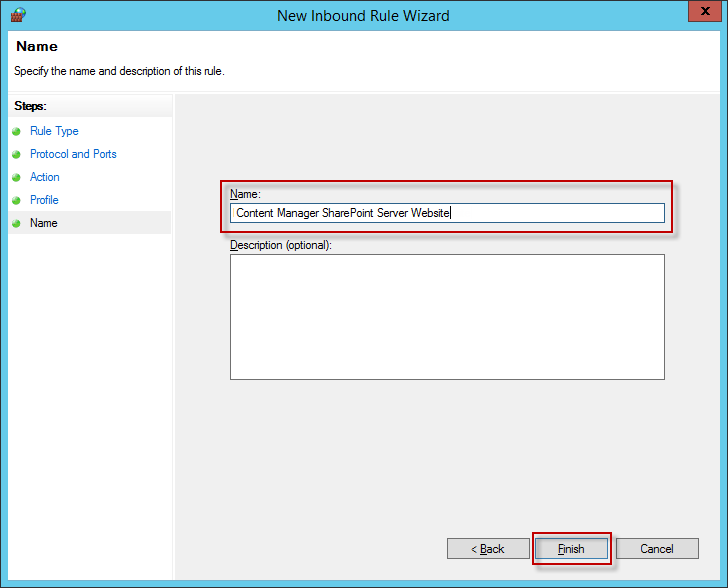Go to the Rule Type step

point(54,131)
